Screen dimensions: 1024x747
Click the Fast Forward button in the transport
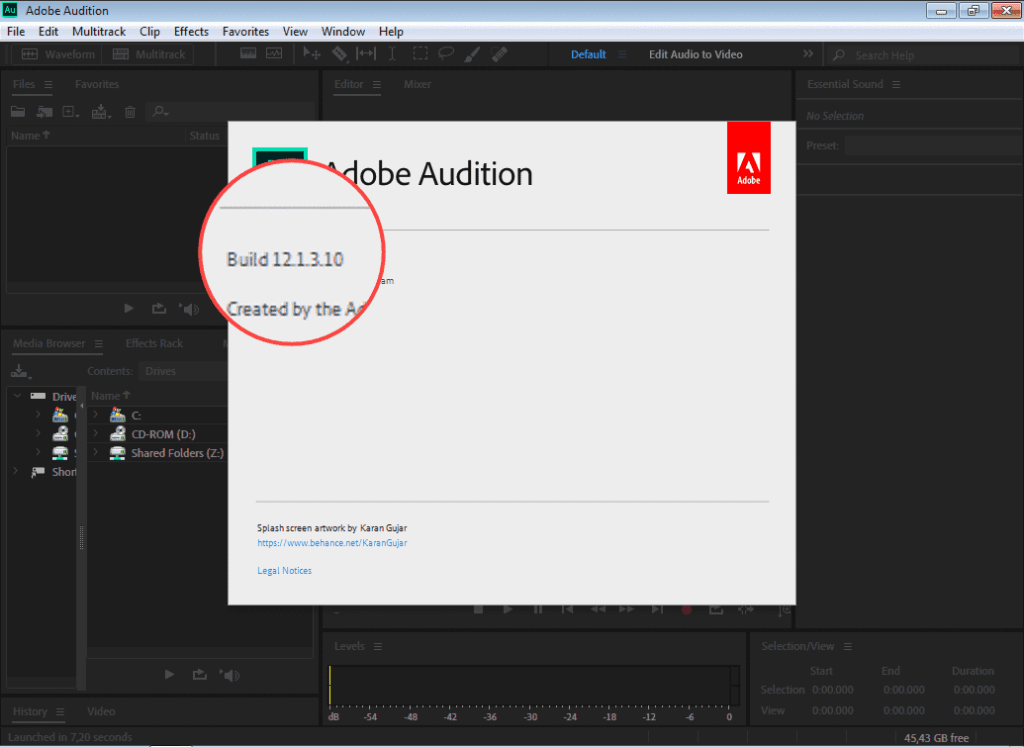click(x=627, y=610)
